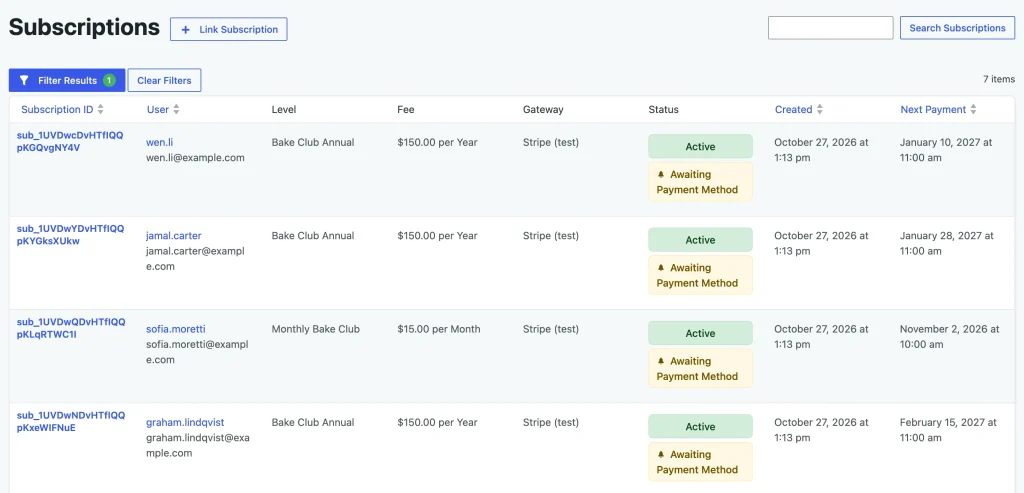
Task: Click the plus icon on Link Subscription
Action: 185,29
